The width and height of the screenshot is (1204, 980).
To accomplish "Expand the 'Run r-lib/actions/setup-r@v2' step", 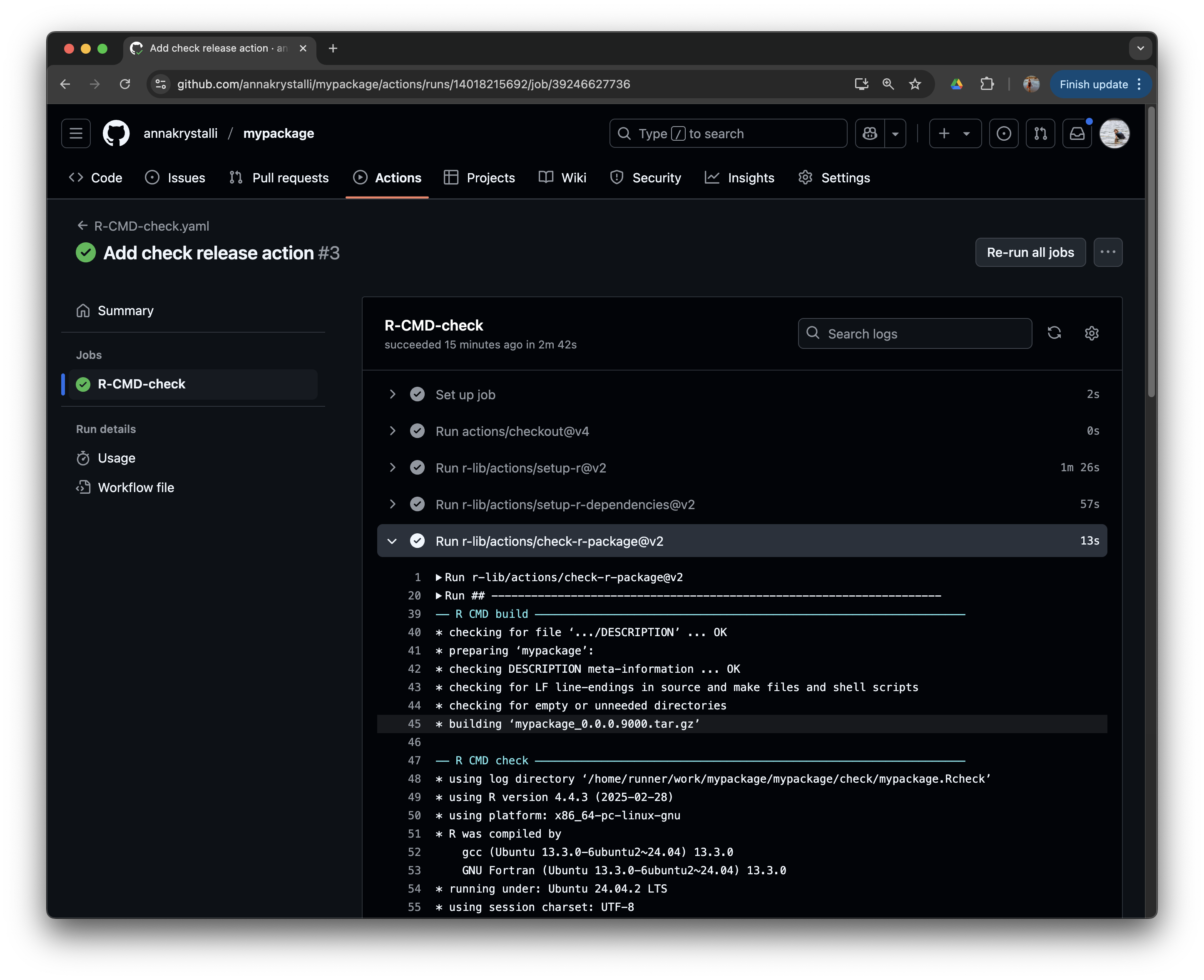I will point(742,468).
